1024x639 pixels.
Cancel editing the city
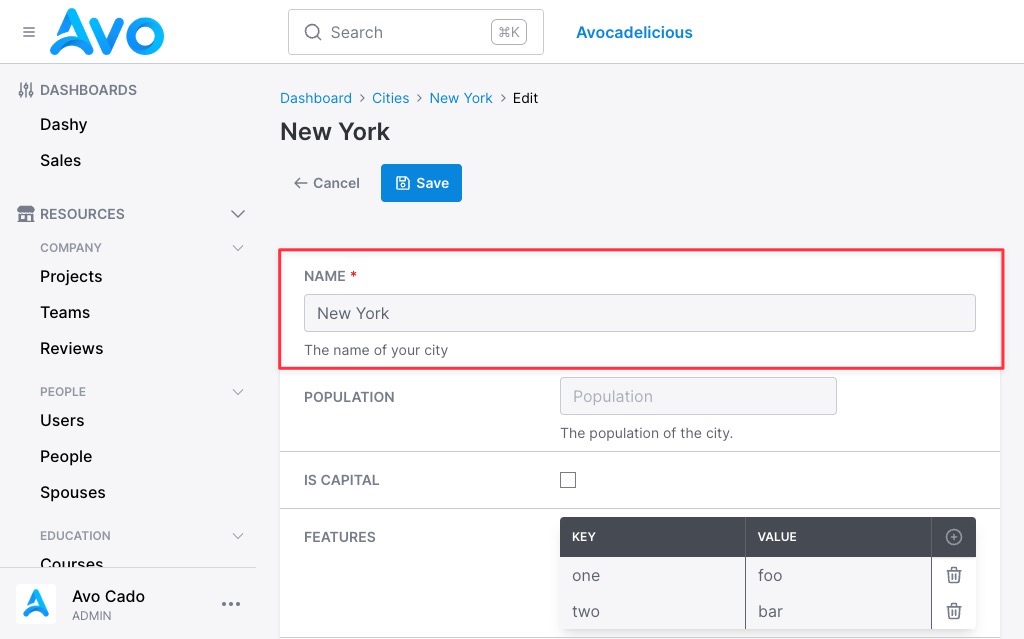click(x=327, y=183)
